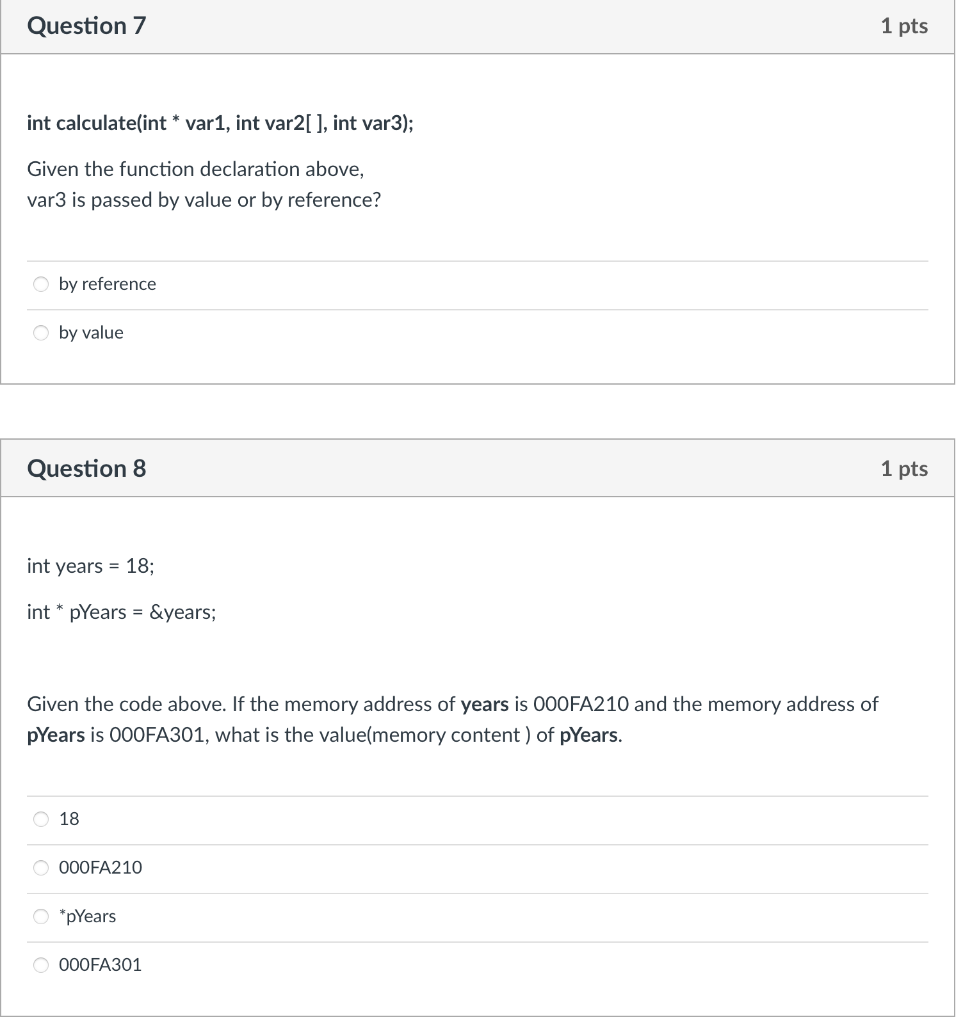
Task: Click the Question 7 header
Action: [86, 26]
